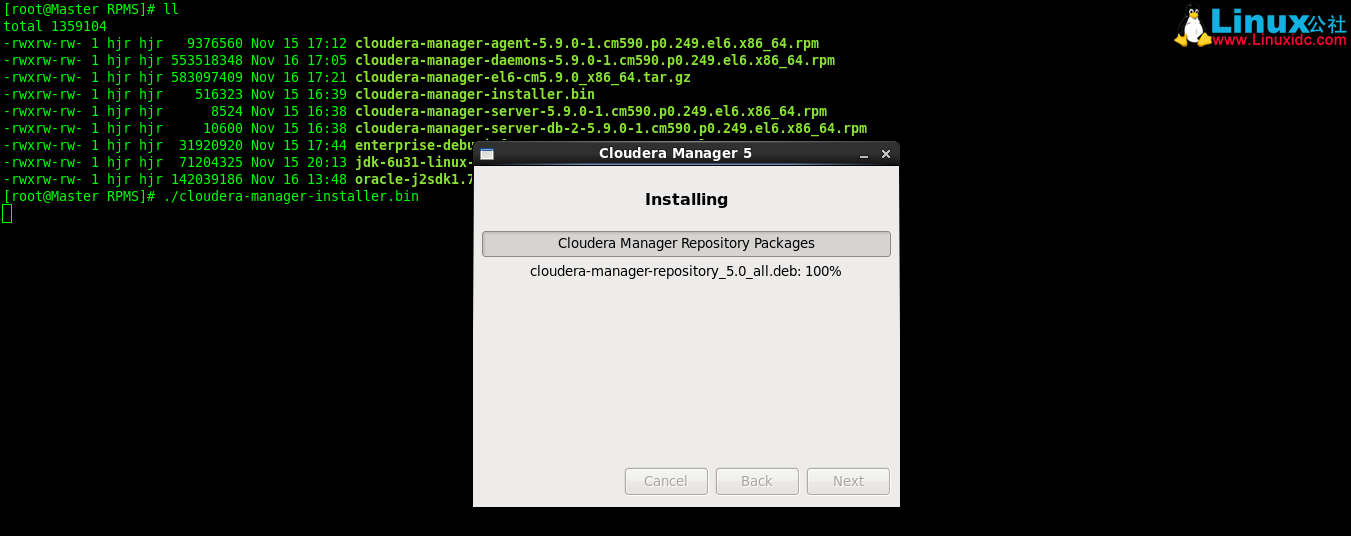This screenshot has width=1351, height=536.
Task: Click the jdk-6u31-linux file name in terminal
Action: click(414, 163)
